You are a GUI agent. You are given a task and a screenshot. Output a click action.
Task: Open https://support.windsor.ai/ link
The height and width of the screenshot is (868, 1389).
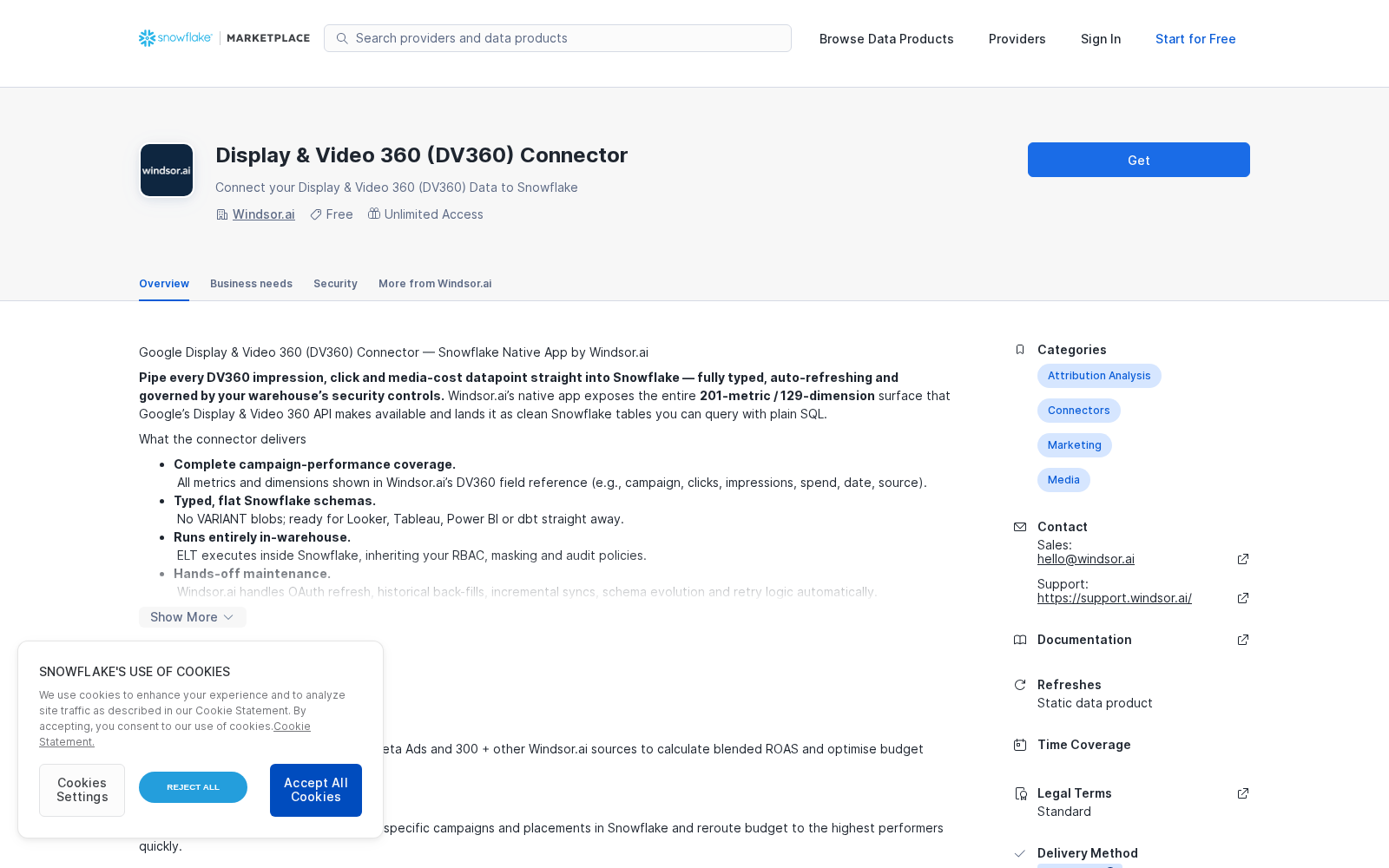(x=1115, y=598)
